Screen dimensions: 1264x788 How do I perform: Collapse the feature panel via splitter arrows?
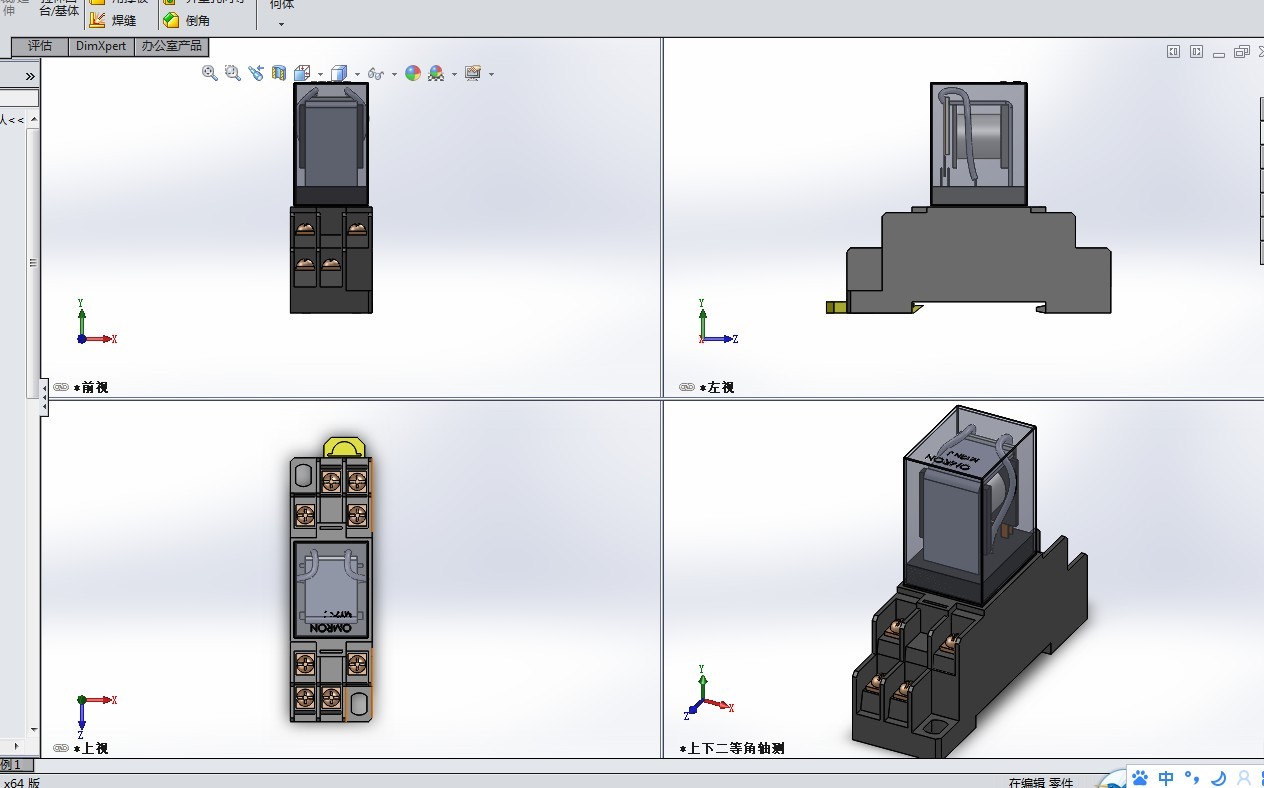pyautogui.click(x=44, y=397)
